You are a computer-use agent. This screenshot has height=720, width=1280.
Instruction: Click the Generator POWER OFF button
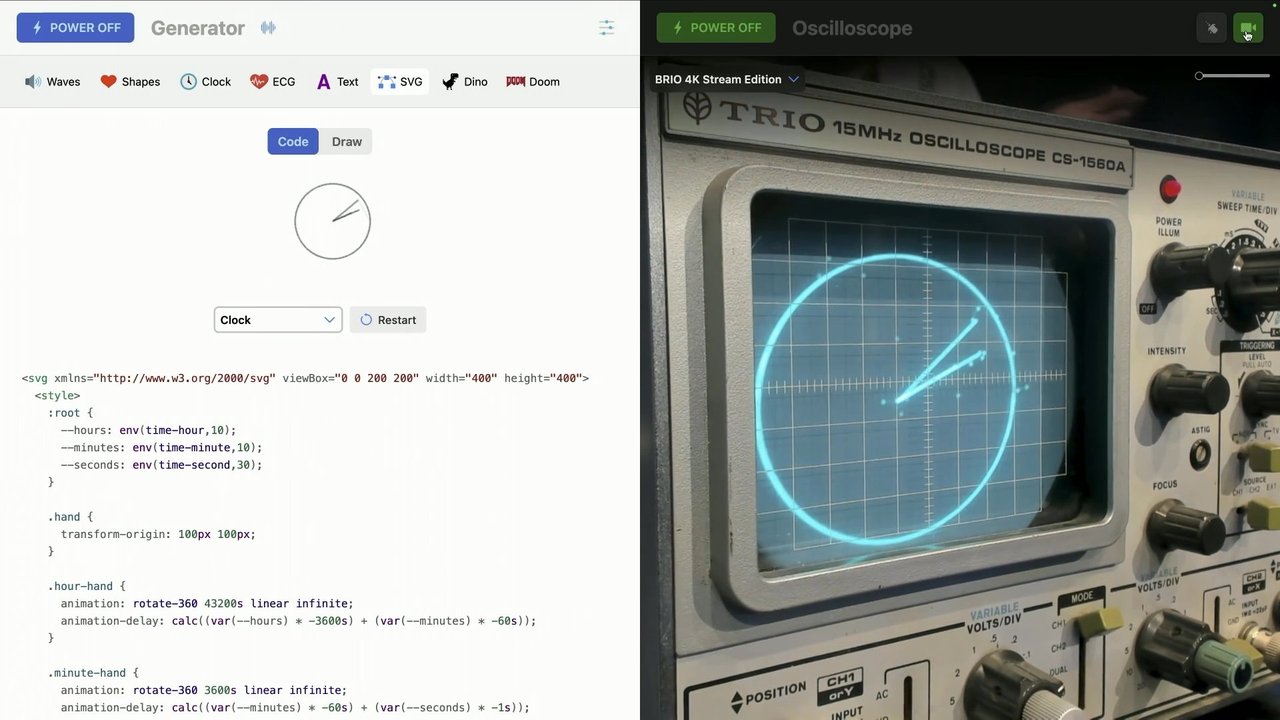[75, 28]
